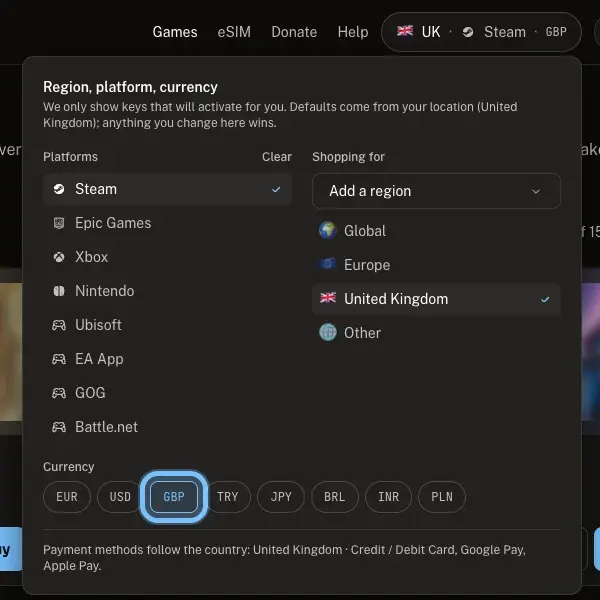Click the United Kingdom flag icon in region list

point(328,298)
